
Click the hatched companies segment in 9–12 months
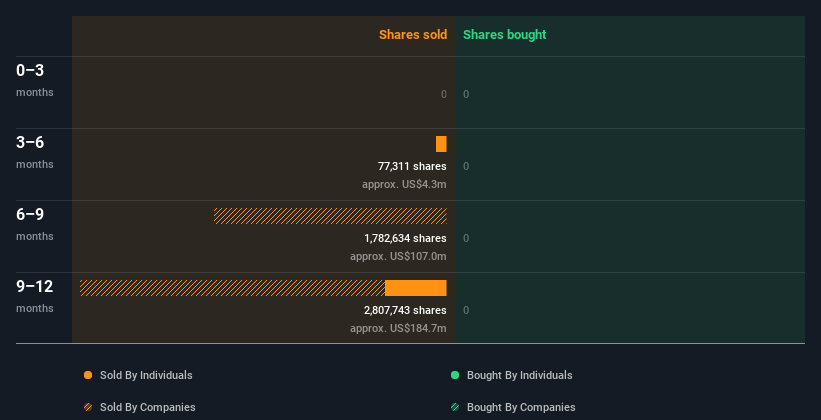(232, 288)
